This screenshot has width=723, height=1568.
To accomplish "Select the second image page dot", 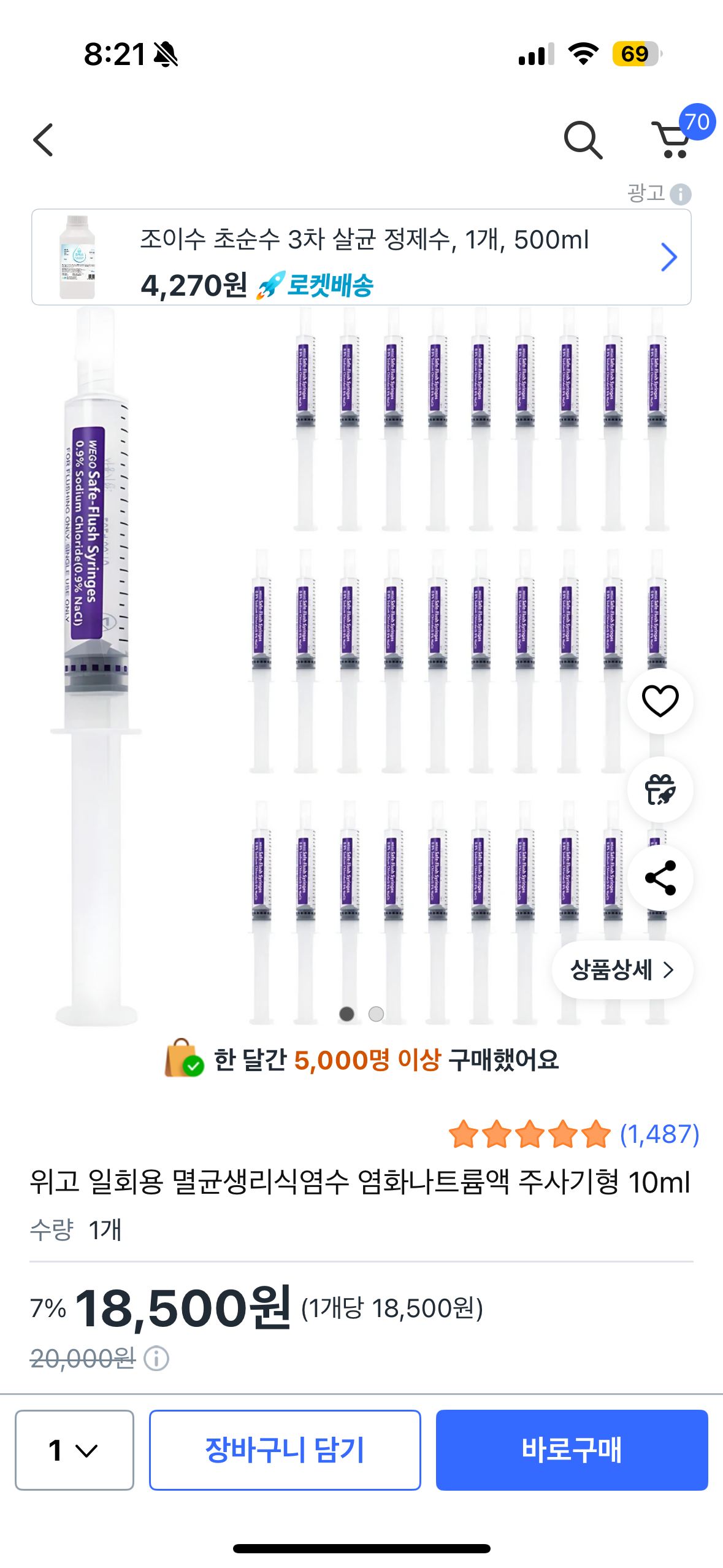I will 376,1014.
